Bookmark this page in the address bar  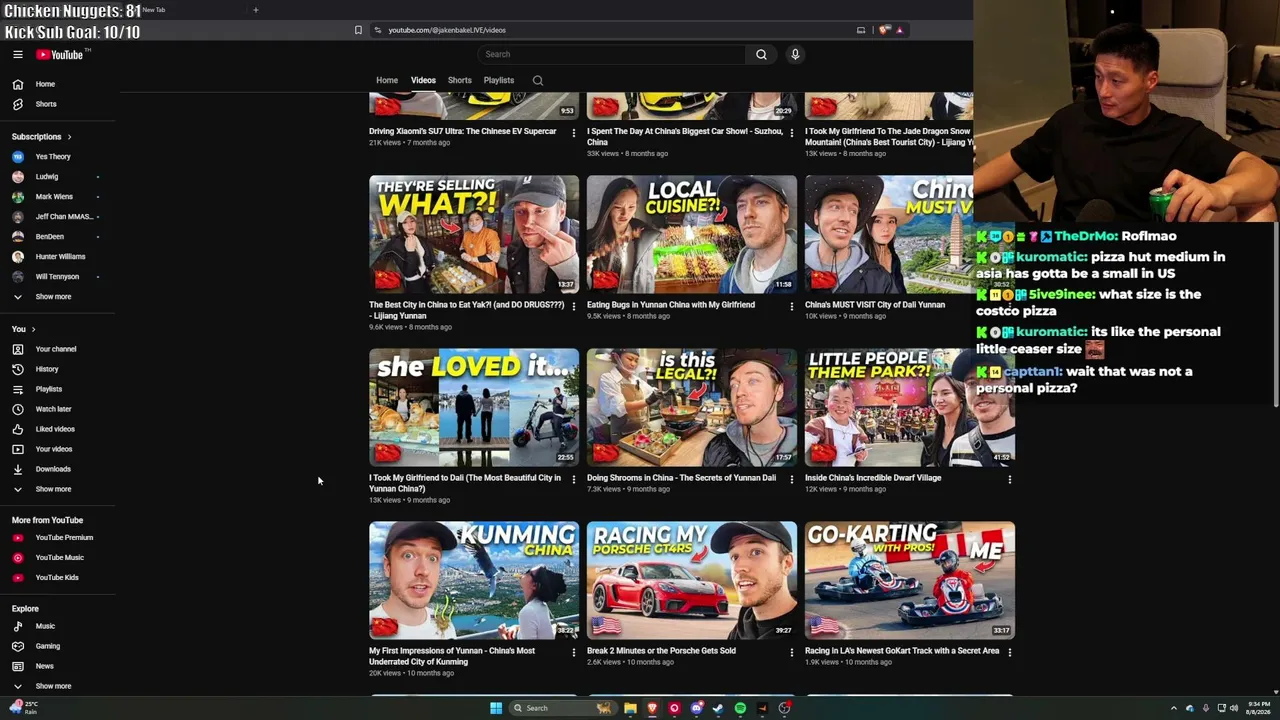(x=358, y=30)
